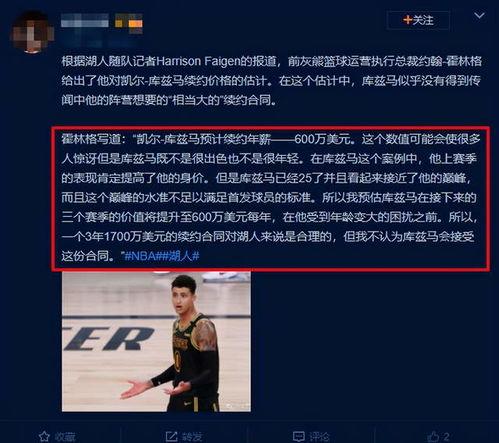
Task: Select the 收藏 label in action bar
Action: coord(65,436)
